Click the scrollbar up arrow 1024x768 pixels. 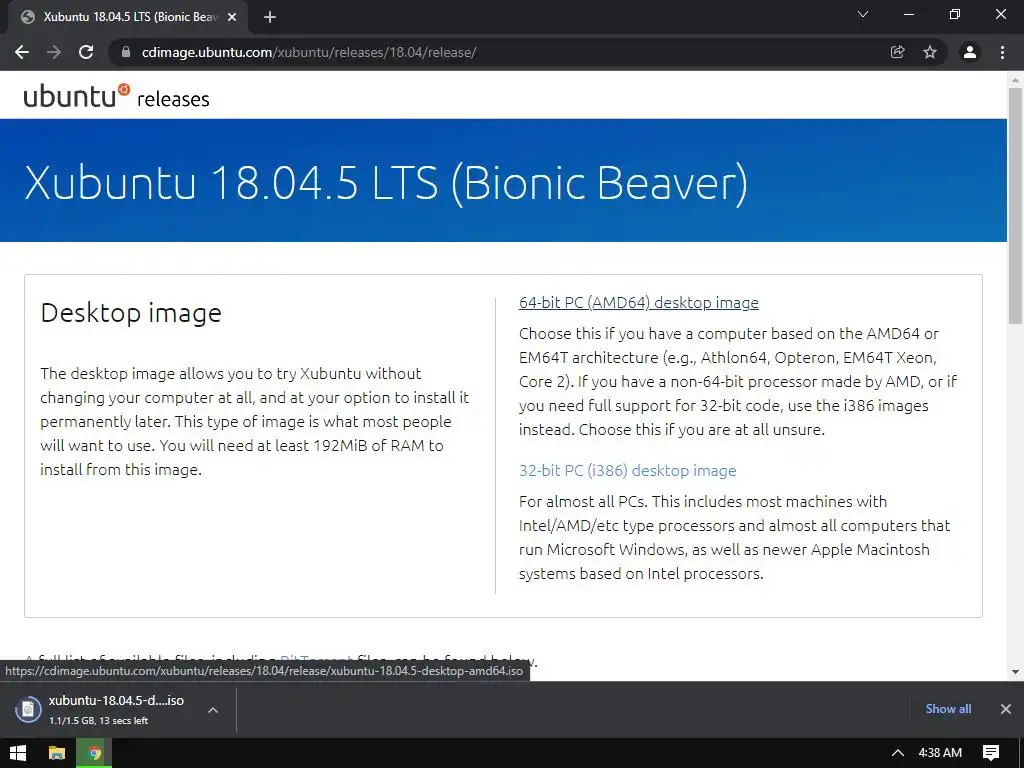tap(1015, 80)
